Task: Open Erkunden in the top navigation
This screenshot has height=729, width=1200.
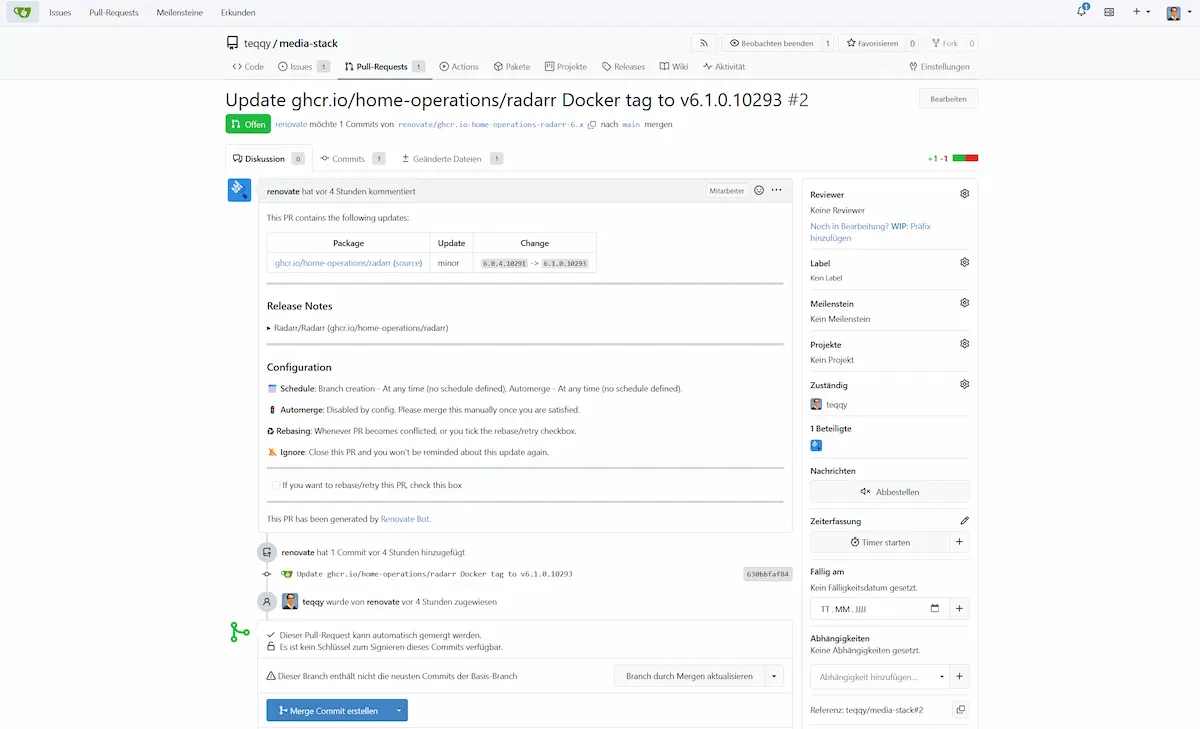Action: click(x=238, y=12)
